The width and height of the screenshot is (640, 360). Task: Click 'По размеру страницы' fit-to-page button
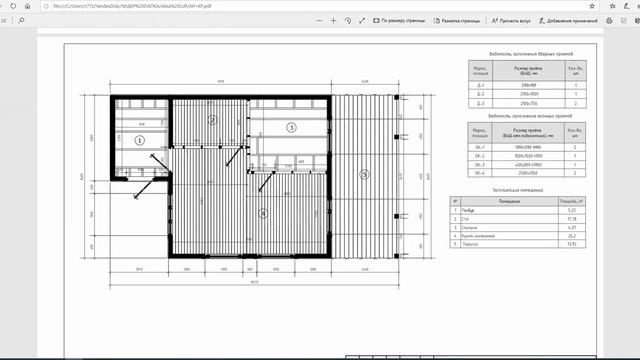tap(399, 20)
